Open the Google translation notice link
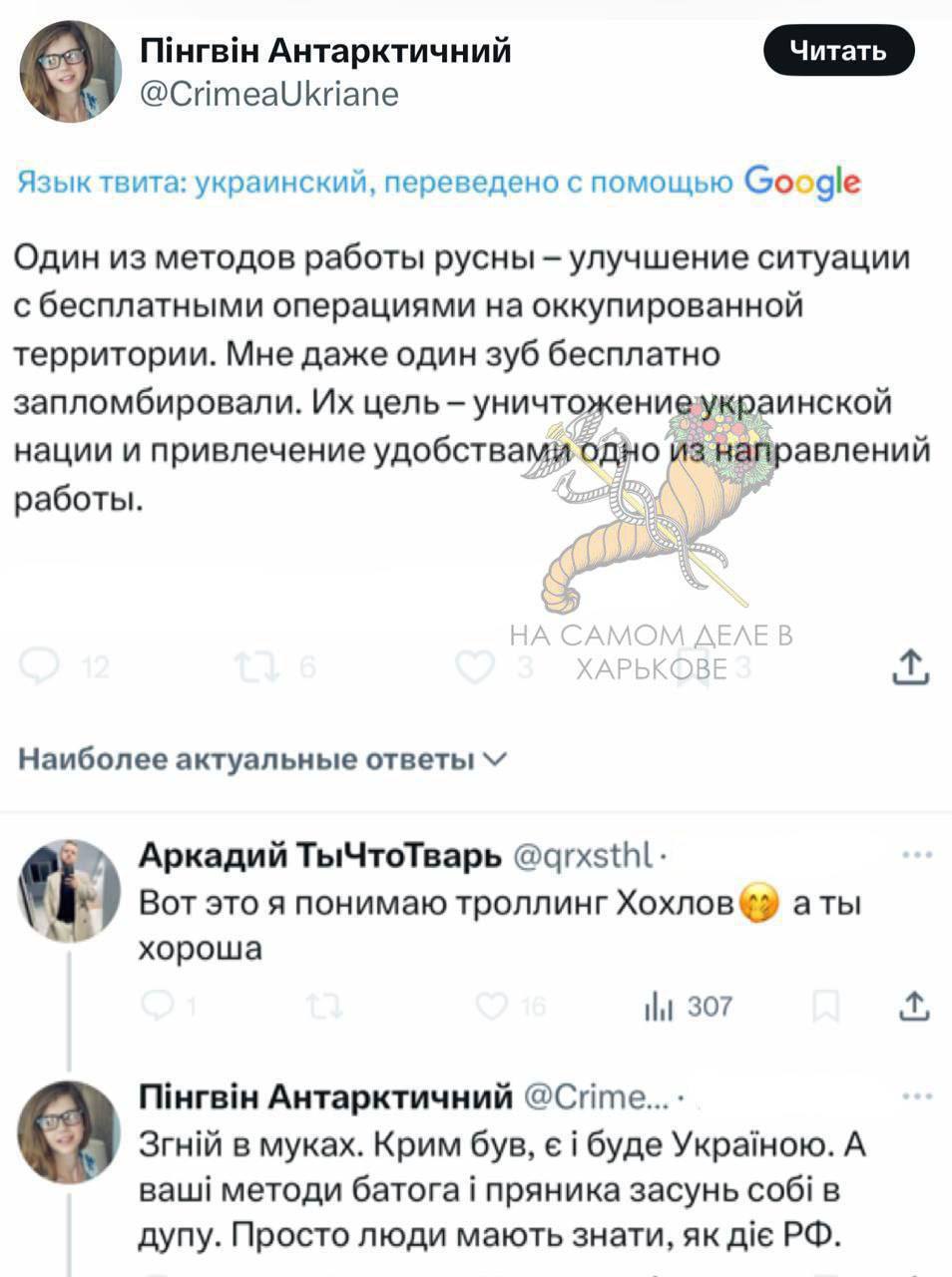The width and height of the screenshot is (952, 1277). pos(439,182)
